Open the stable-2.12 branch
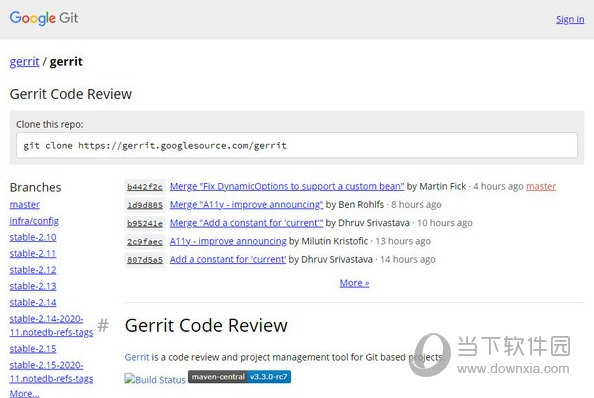 33,270
